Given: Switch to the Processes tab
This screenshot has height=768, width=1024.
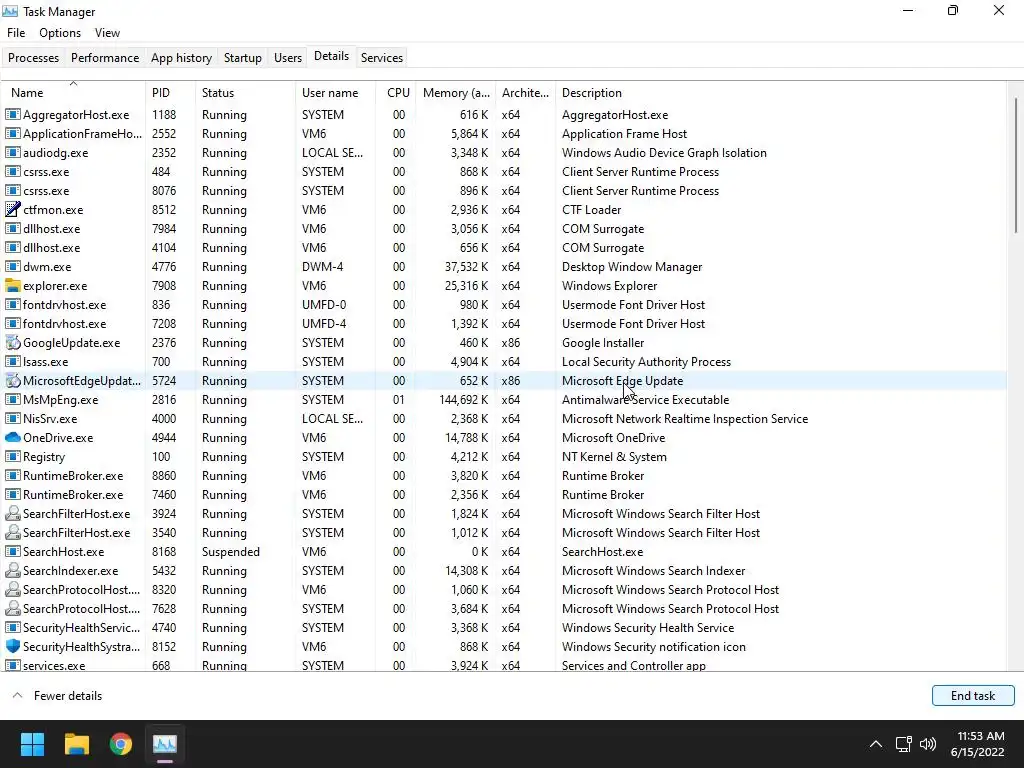Looking at the screenshot, I should point(33,57).
